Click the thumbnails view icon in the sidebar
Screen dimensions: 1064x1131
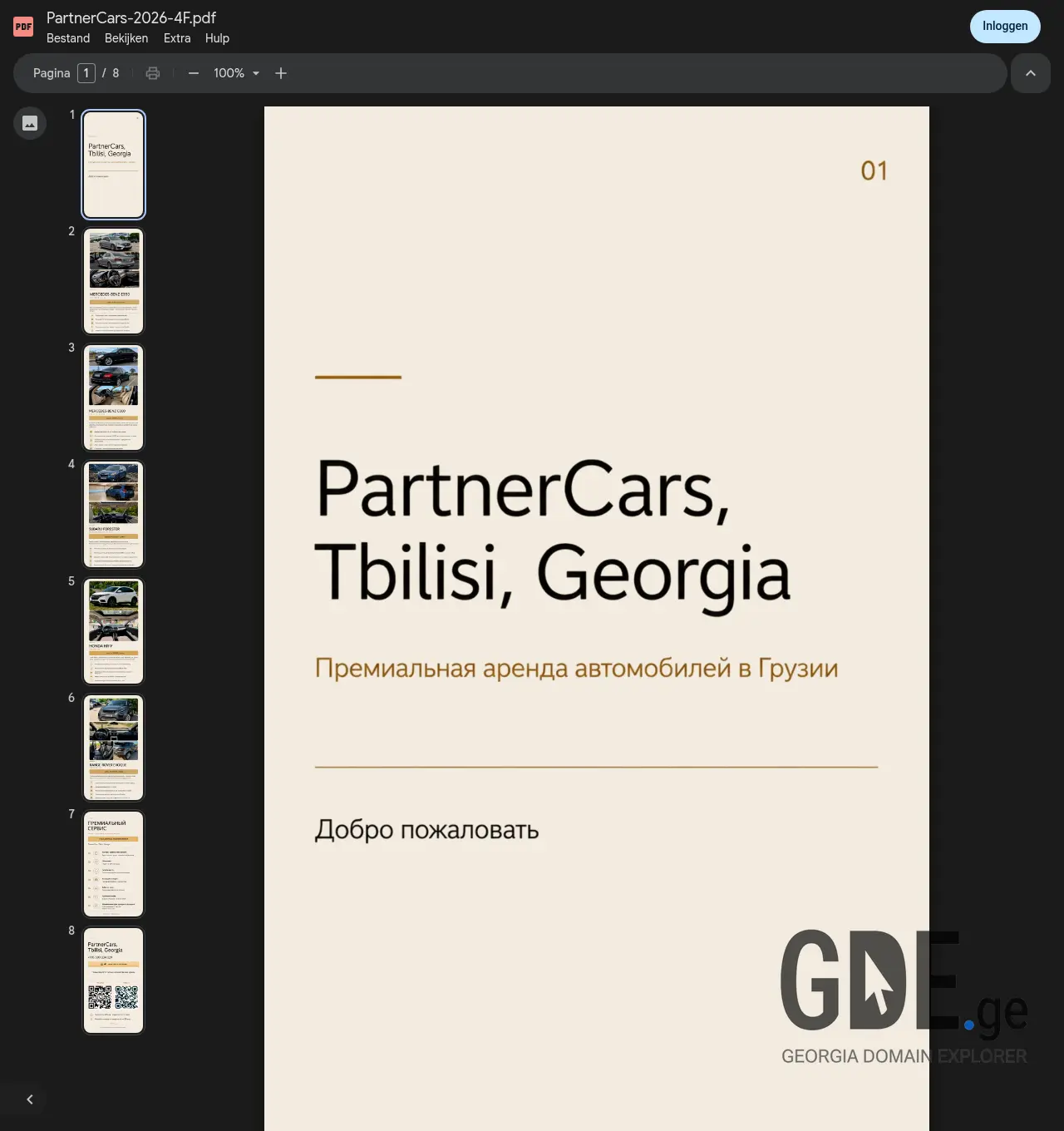click(x=30, y=123)
